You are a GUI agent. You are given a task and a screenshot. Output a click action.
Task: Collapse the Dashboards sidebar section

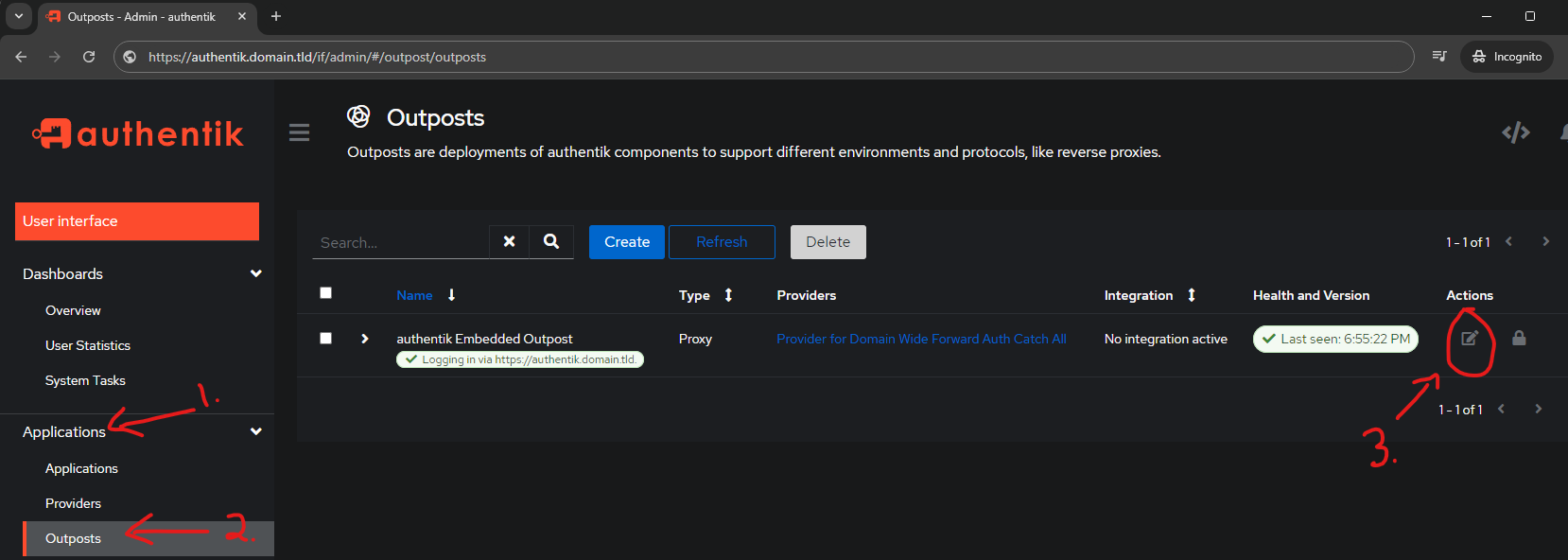(255, 273)
